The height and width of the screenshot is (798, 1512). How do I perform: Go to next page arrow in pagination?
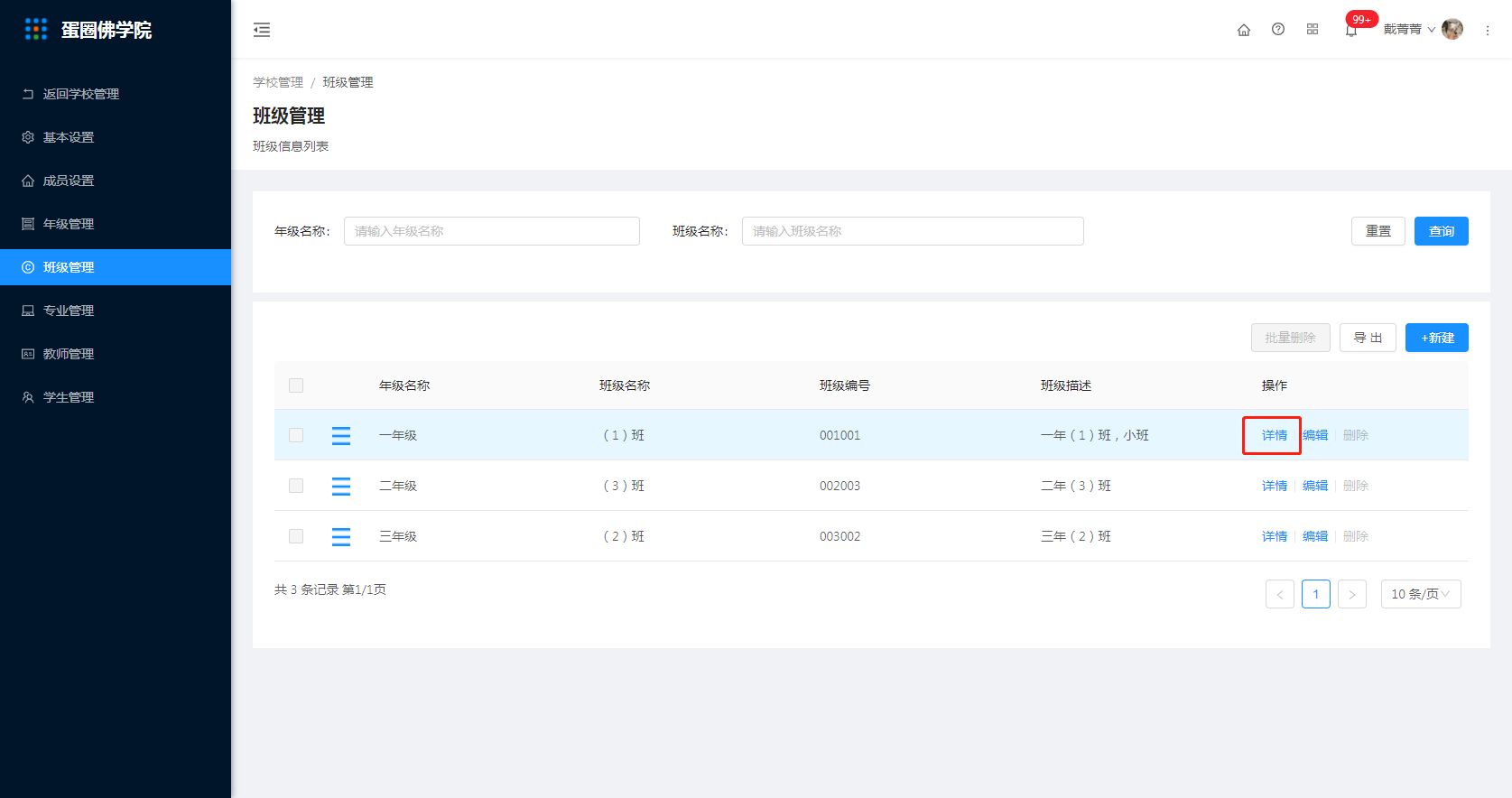pos(1352,594)
